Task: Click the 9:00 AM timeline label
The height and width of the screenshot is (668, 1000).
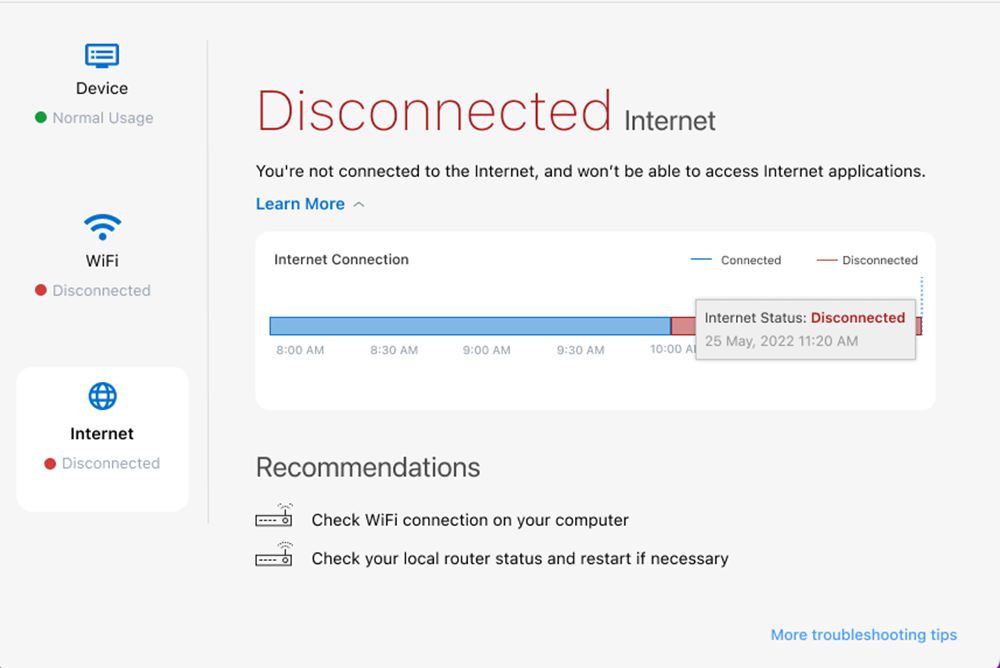Action: point(487,350)
